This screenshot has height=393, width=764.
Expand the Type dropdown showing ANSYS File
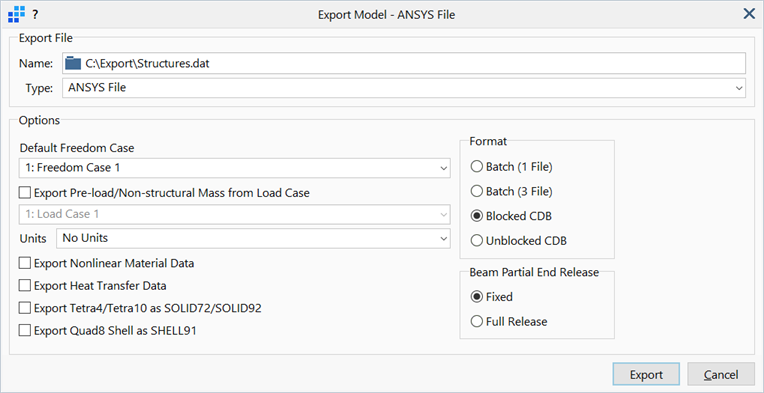403,88
